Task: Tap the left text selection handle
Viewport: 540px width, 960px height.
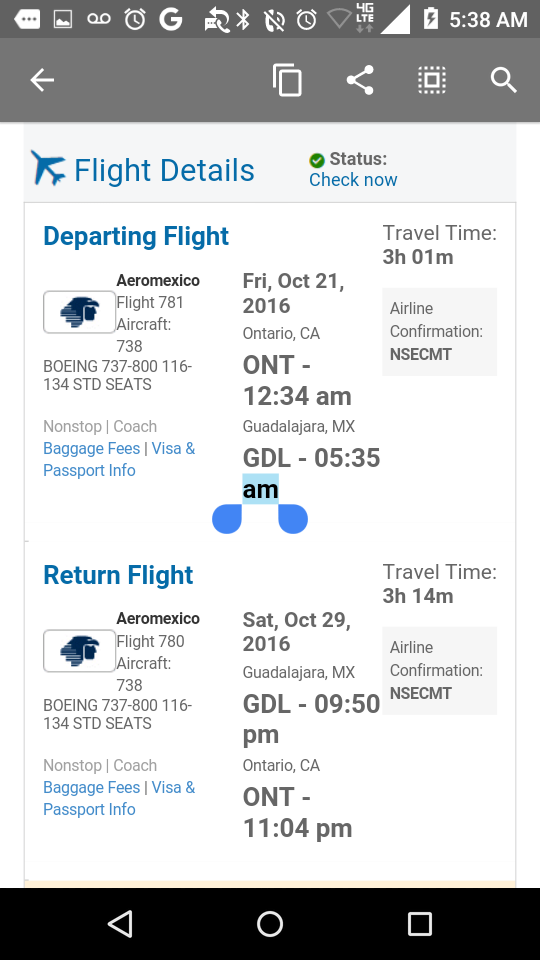Action: [x=227, y=519]
